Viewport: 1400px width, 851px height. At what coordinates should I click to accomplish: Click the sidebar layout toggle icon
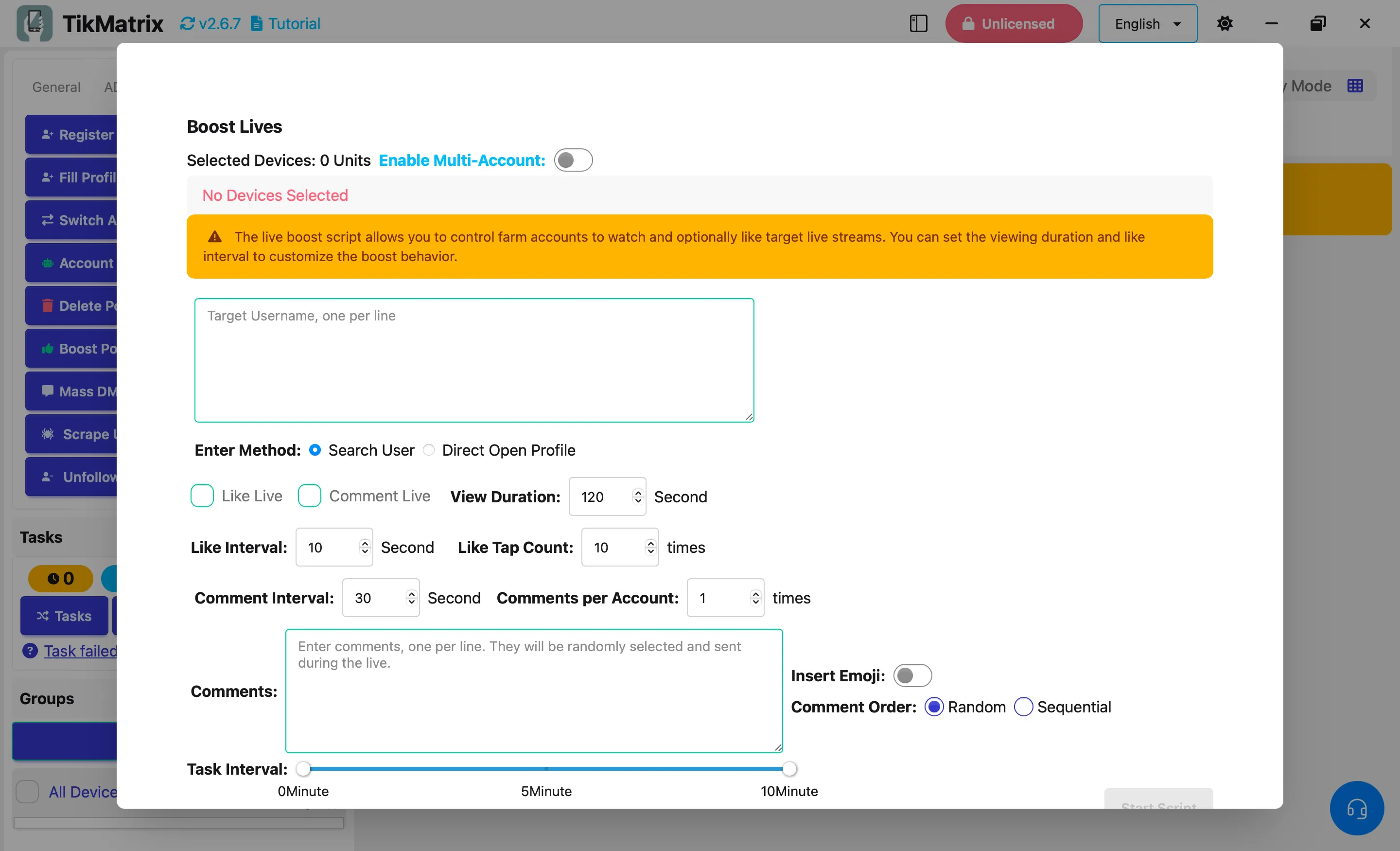point(918,23)
